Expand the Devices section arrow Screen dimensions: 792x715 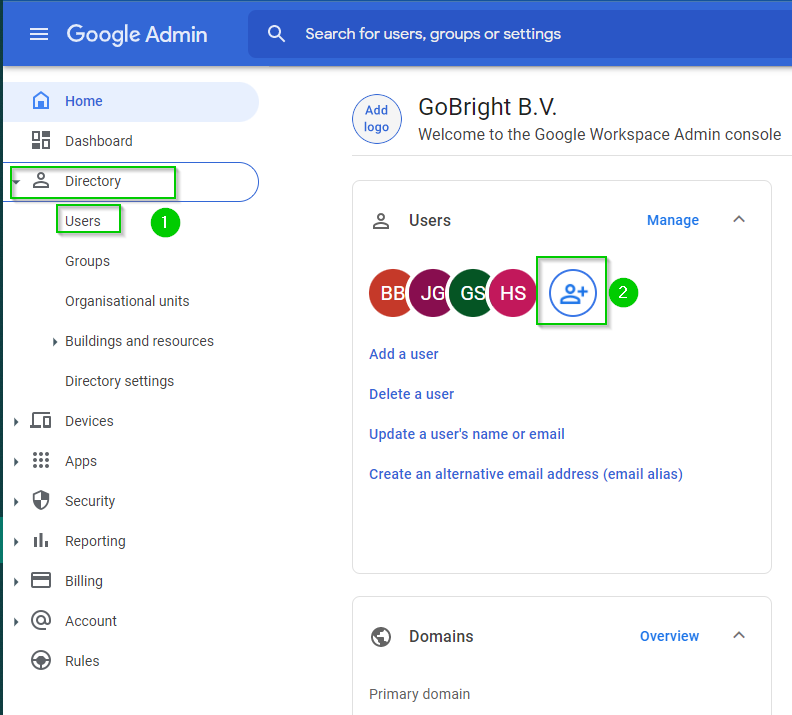(16, 422)
